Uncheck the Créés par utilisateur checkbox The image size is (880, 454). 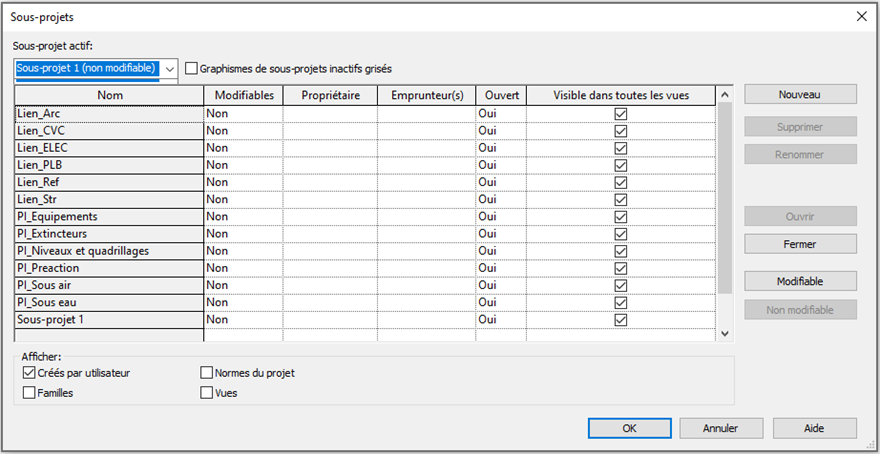[x=29, y=373]
